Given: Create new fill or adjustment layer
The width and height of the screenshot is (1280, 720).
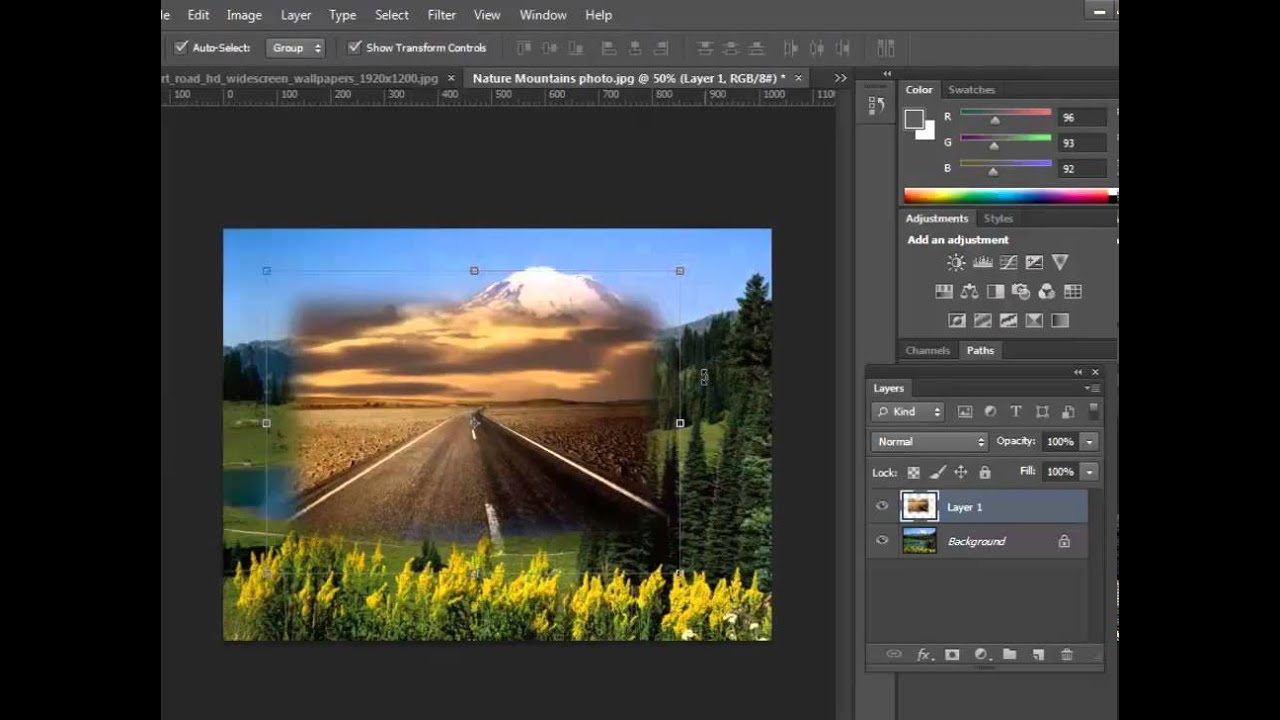Looking at the screenshot, I should (x=981, y=654).
